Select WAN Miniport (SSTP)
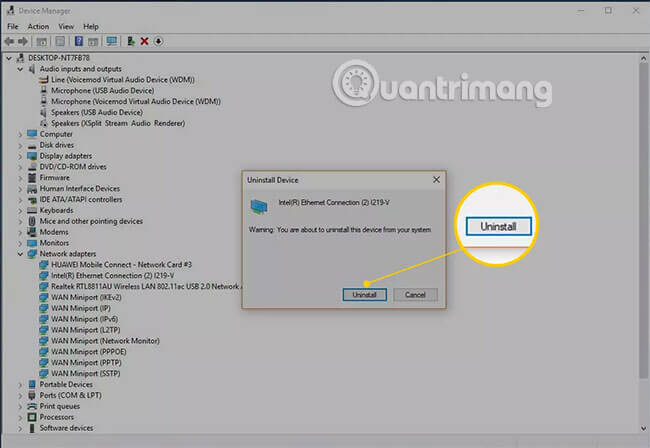Screen dimensions: 650x448 point(85,373)
